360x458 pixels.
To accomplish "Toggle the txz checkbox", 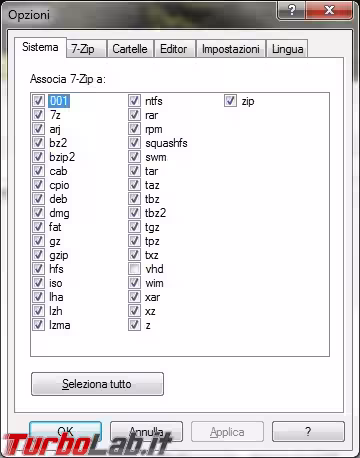I will 134,255.
